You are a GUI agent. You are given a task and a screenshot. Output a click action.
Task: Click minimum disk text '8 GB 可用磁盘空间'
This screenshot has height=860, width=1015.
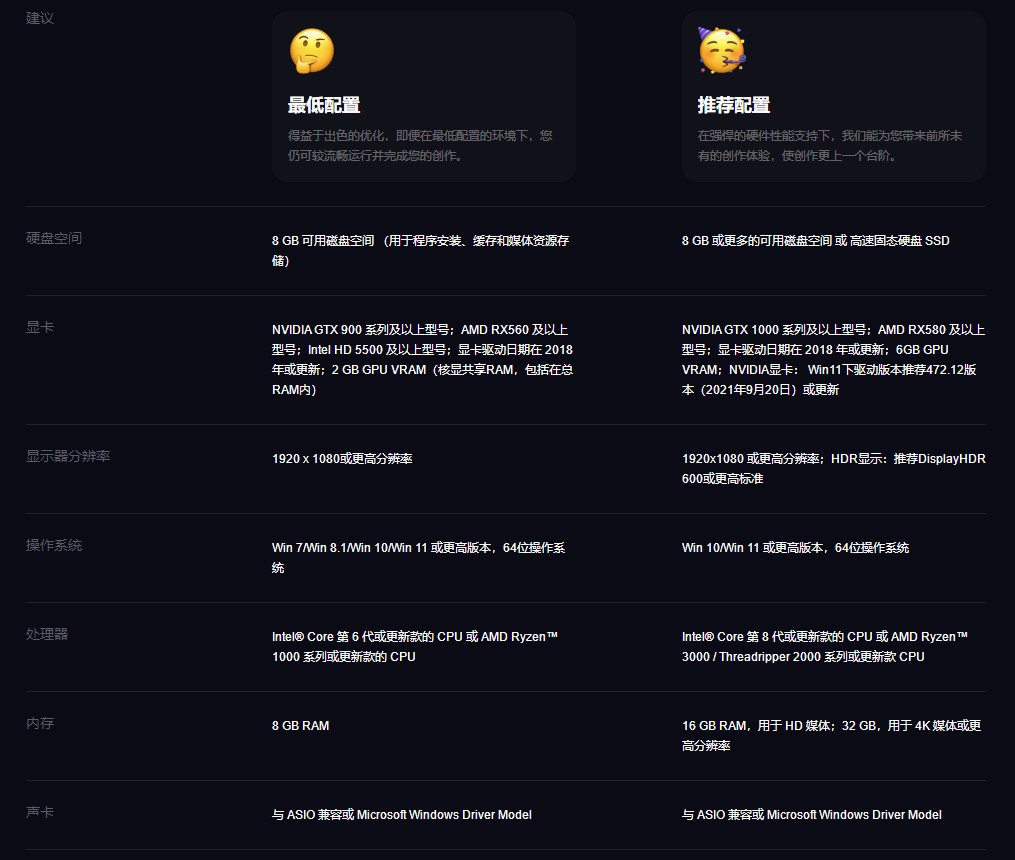pos(421,250)
